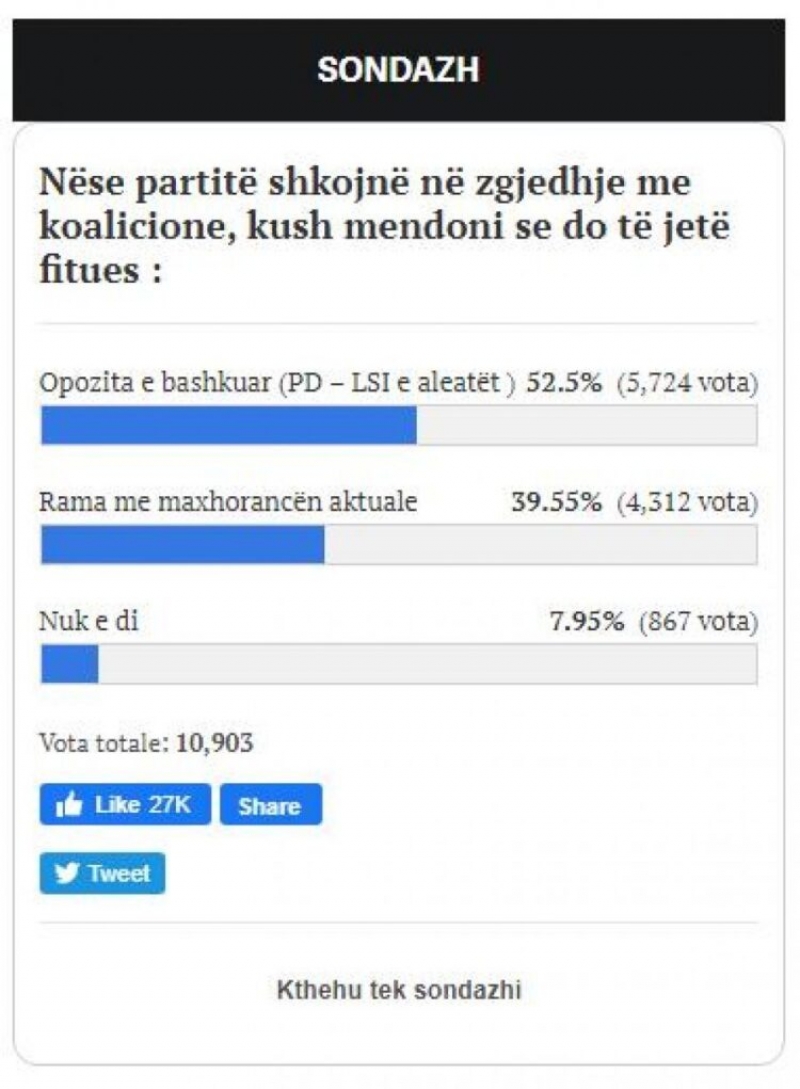Click the SONDAZH header title
This screenshot has width=800, height=1089.
pyautogui.click(x=399, y=69)
